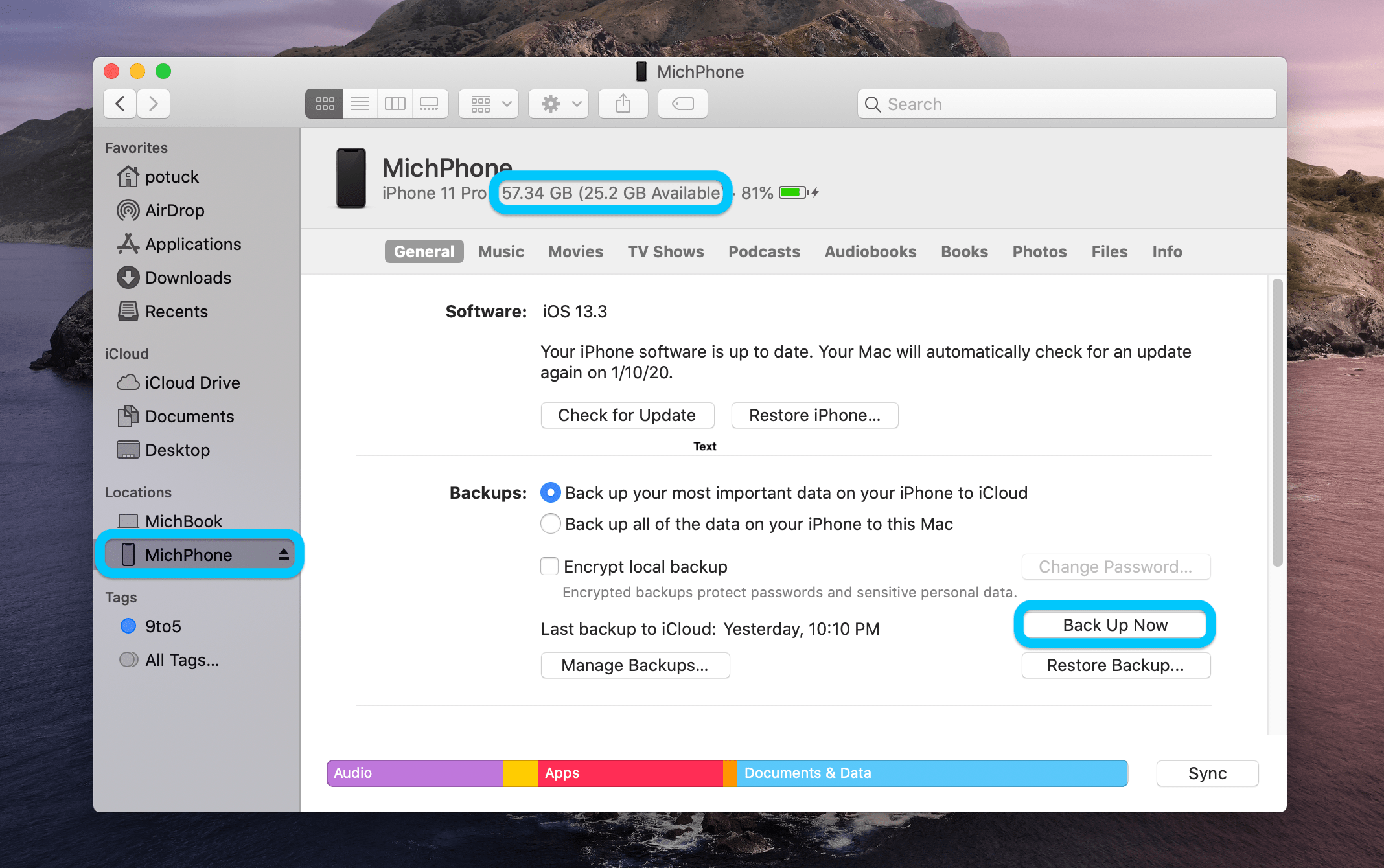This screenshot has width=1384, height=868.
Task: Select 'Back up to iCloud' radio button
Action: point(550,493)
